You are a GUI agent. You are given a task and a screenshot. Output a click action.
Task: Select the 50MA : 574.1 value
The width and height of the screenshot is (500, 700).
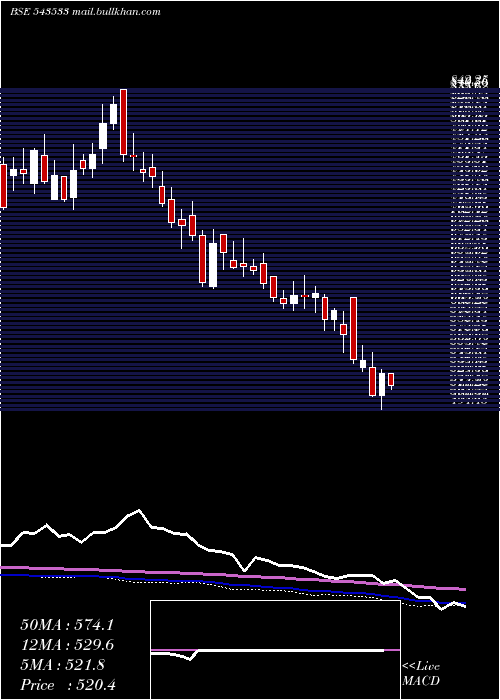[67, 625]
